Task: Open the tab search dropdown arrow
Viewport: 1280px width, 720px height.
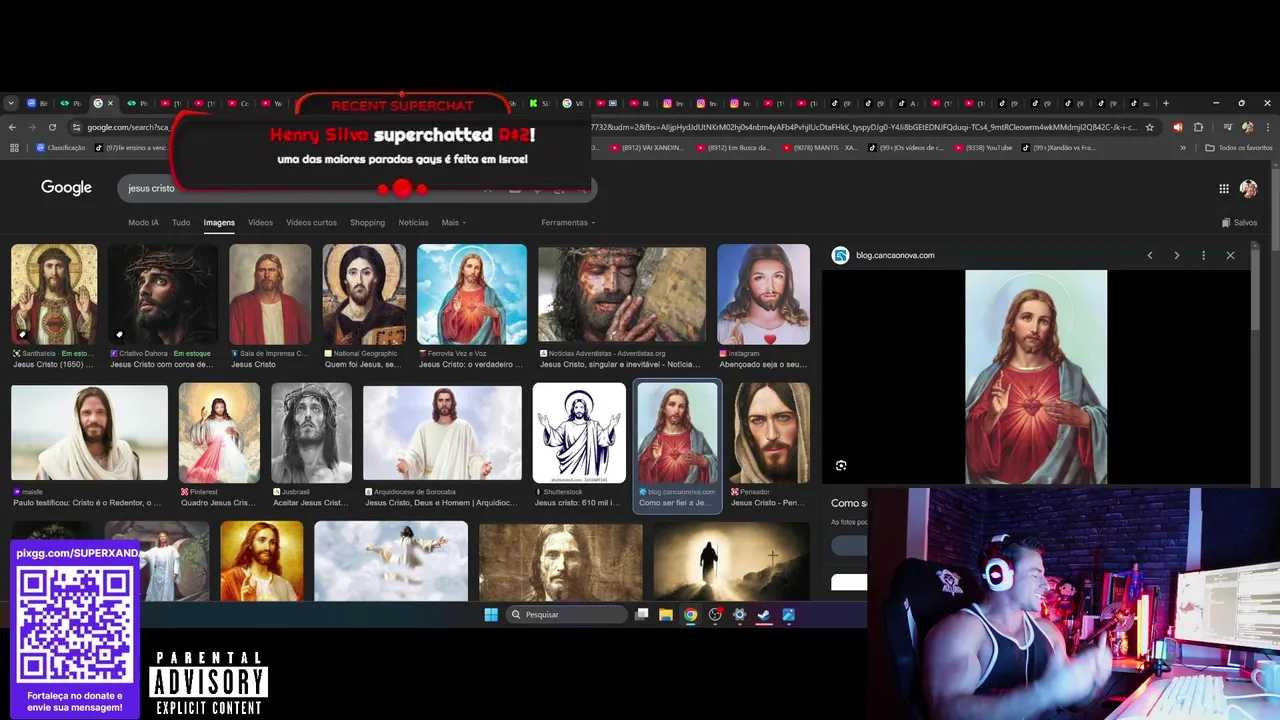Action: click(x=11, y=103)
